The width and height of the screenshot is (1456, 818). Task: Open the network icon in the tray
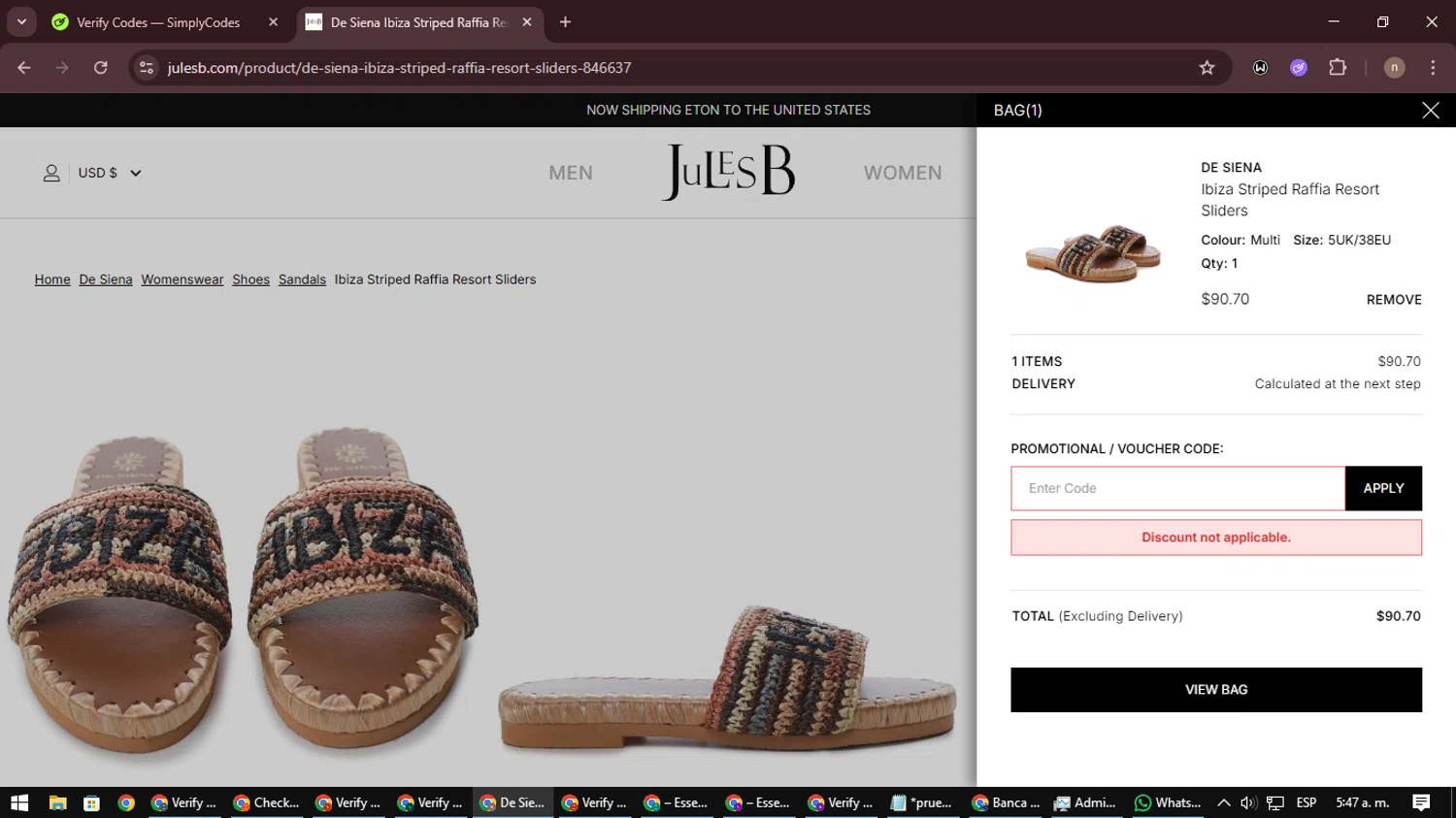1275,803
